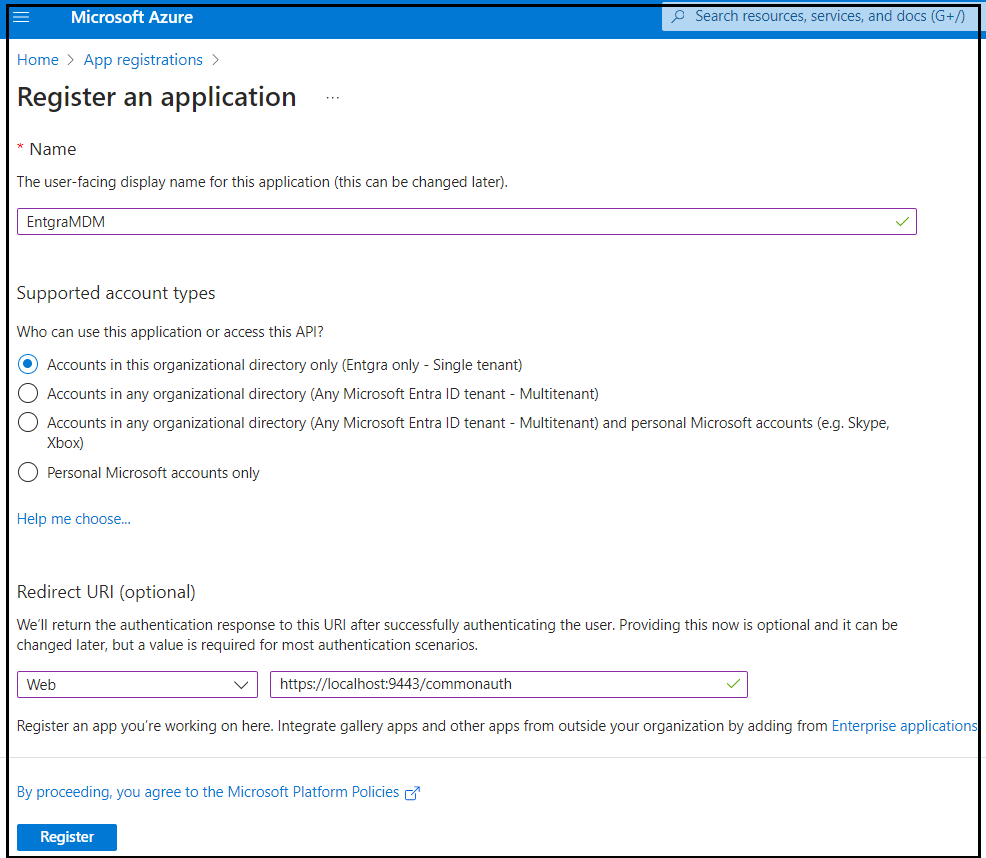The height and width of the screenshot is (858, 986).
Task: Click the Redirect URI commonauth input field
Action: click(x=509, y=684)
